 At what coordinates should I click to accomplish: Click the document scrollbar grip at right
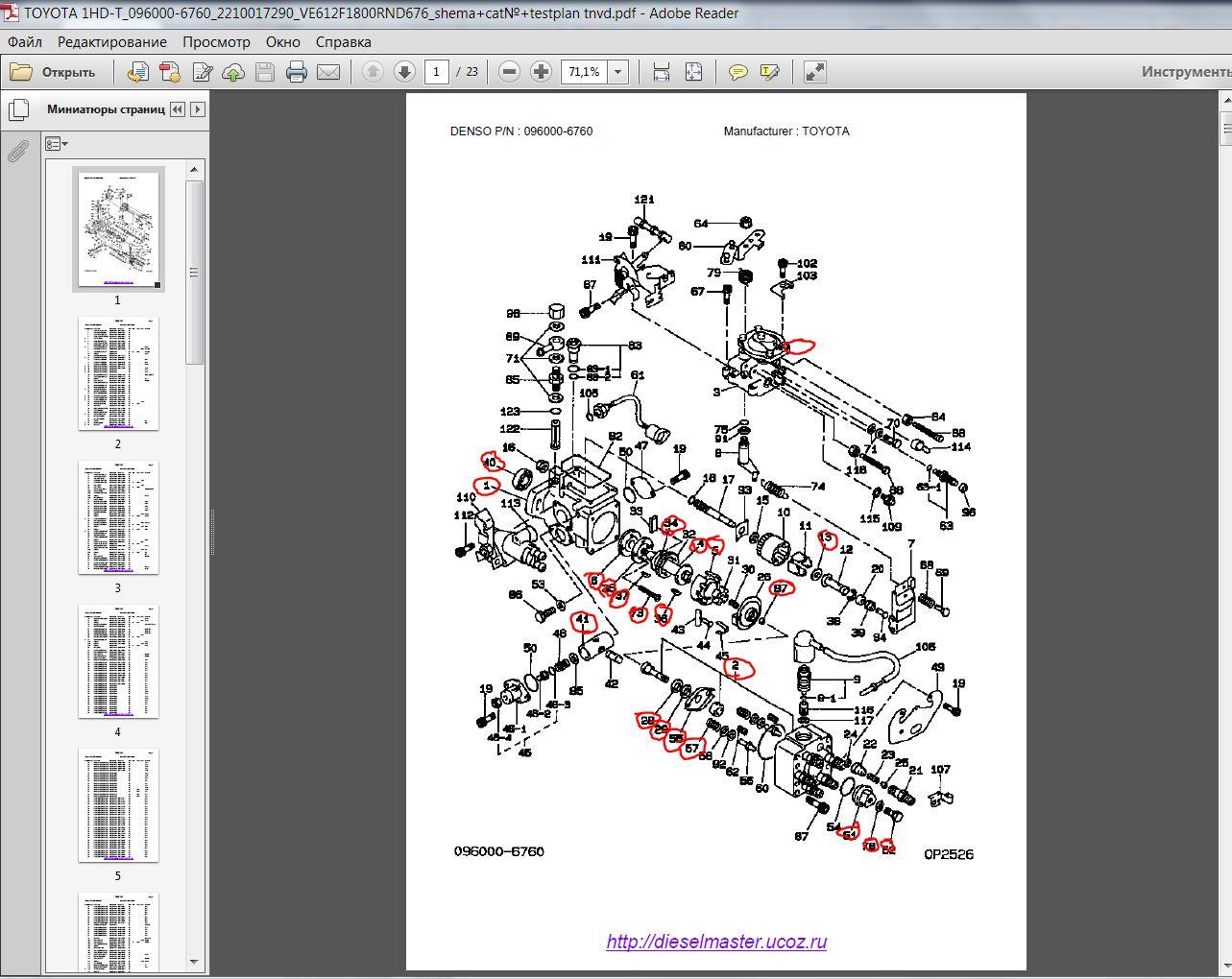click(x=1226, y=128)
